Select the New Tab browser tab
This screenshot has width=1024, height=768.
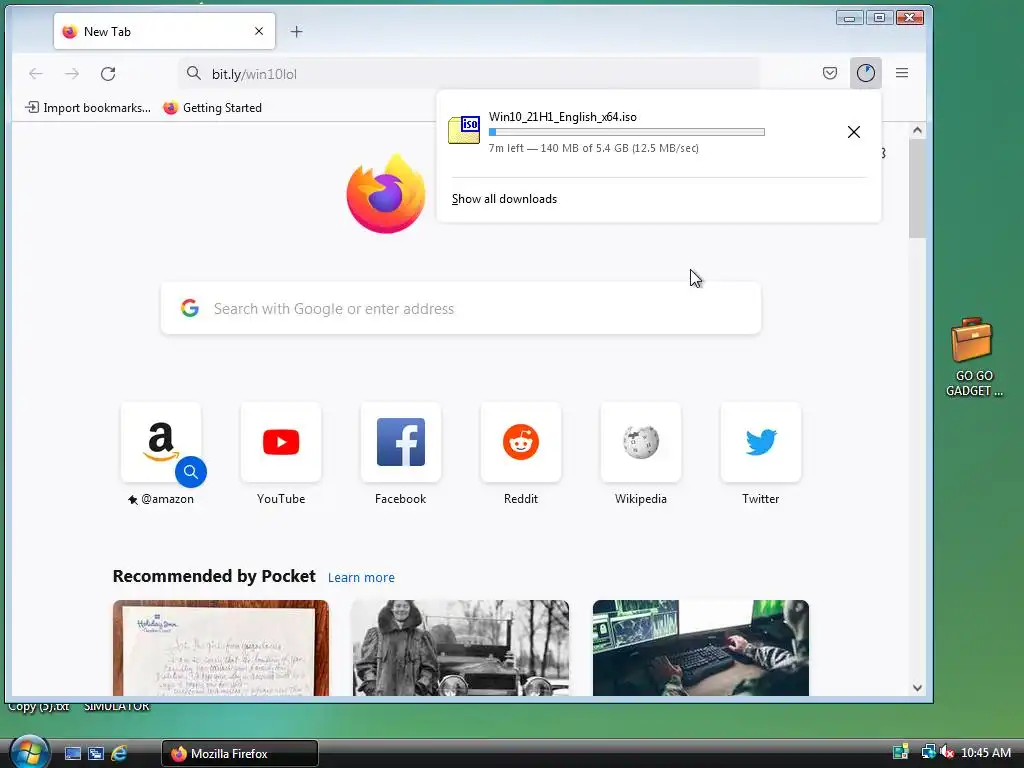click(165, 31)
